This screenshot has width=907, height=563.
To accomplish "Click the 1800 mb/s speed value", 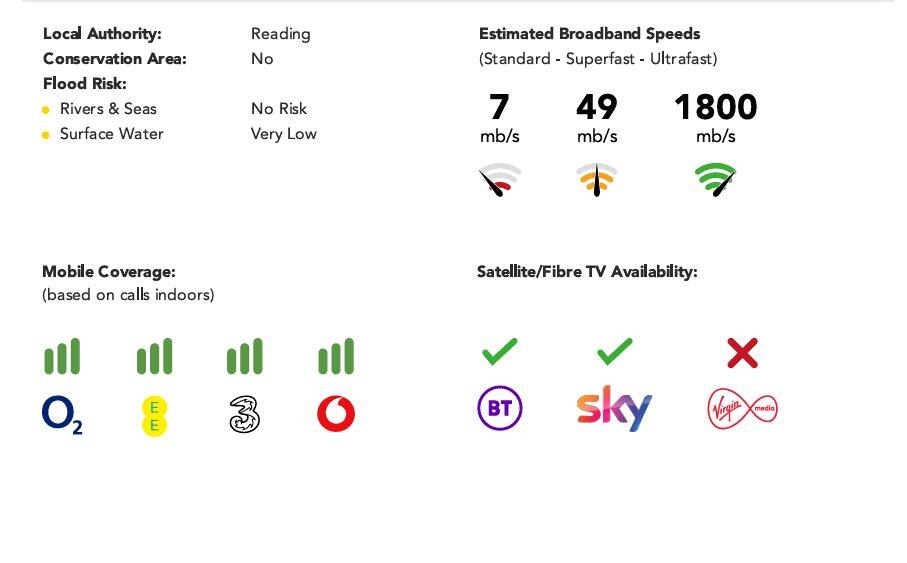I will click(x=715, y=108).
